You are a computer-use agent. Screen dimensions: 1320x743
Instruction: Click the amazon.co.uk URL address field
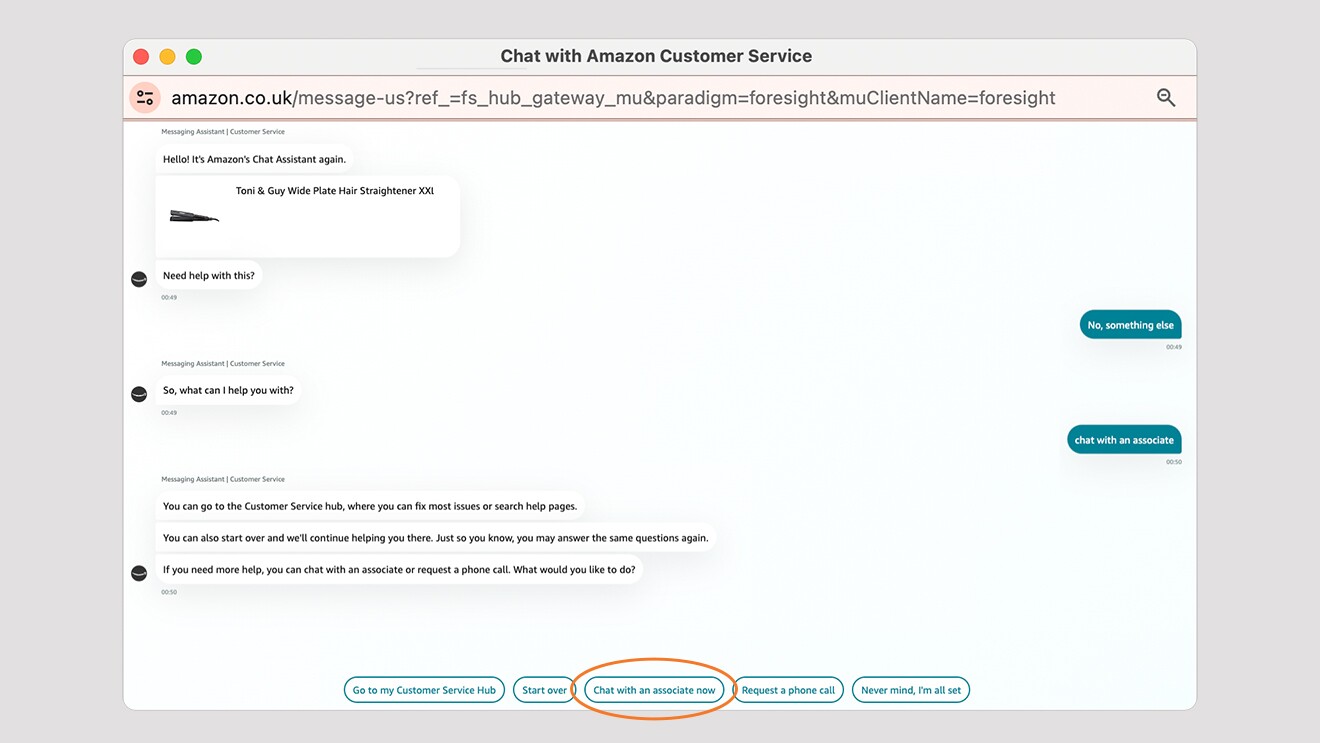612,98
